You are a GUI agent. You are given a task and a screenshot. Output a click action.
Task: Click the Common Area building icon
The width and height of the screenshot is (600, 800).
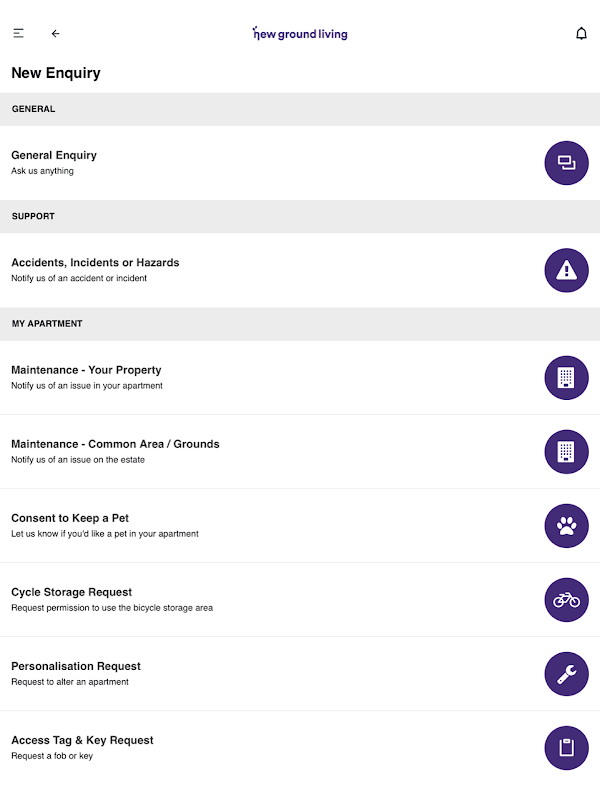coord(566,451)
